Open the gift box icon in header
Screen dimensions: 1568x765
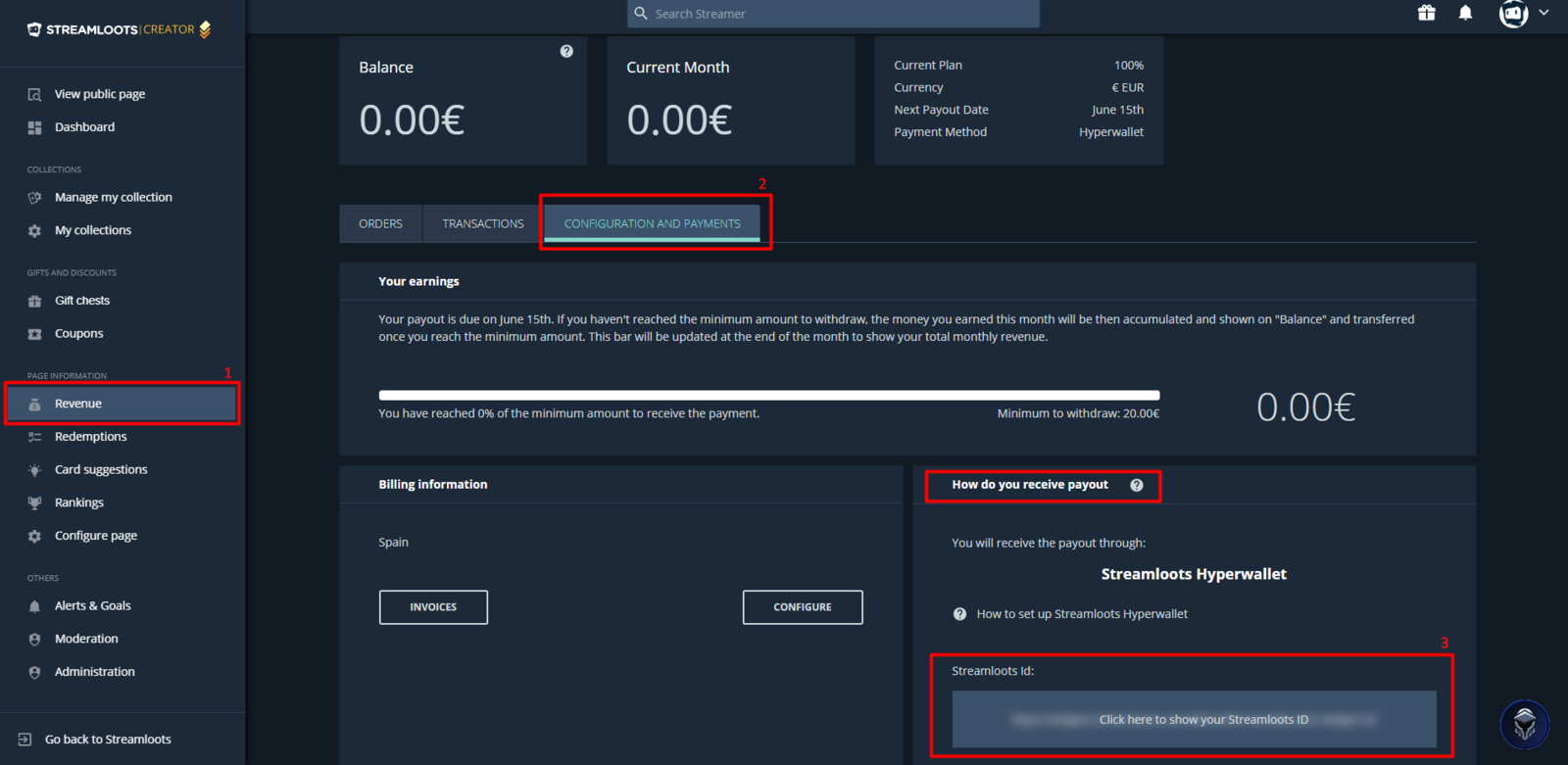coord(1427,13)
